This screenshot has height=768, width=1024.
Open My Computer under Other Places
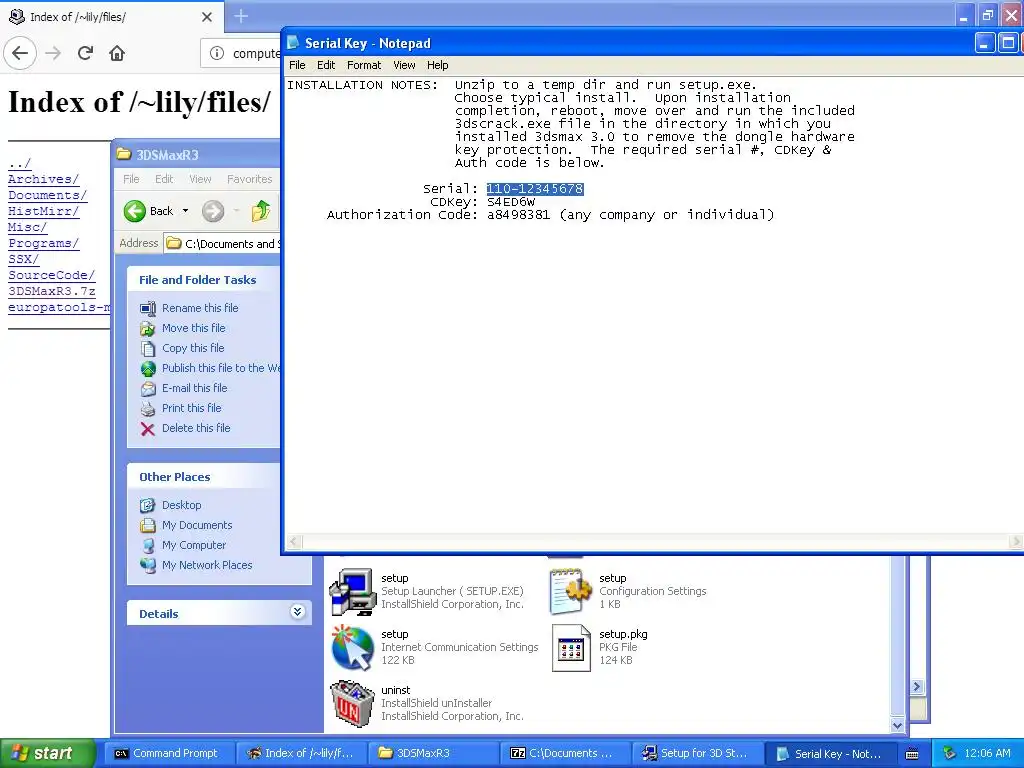click(194, 545)
